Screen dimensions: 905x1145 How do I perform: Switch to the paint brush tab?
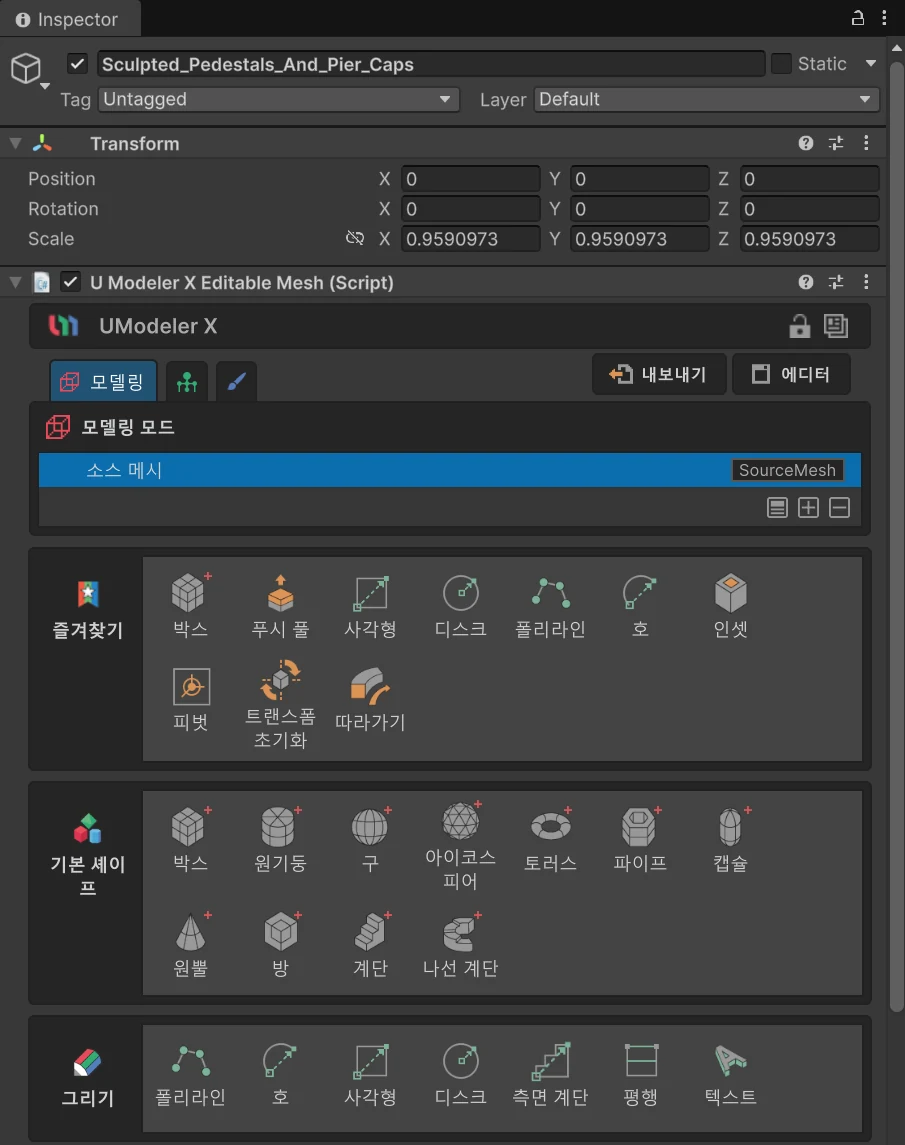236,380
